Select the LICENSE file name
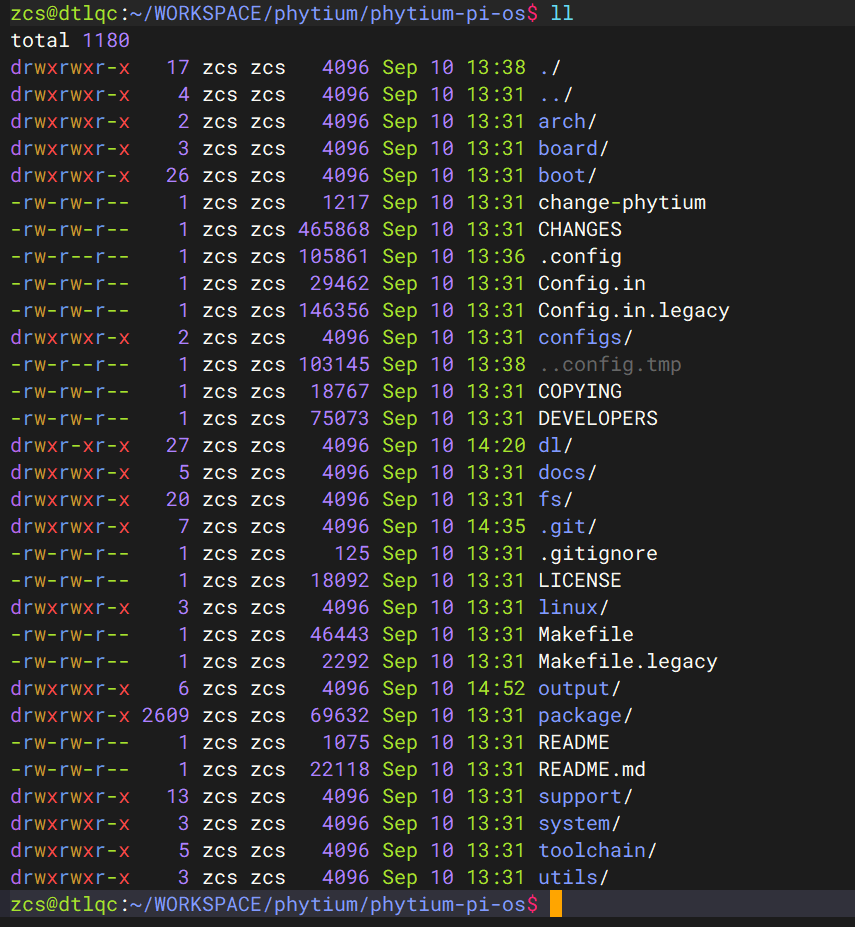 [580, 580]
